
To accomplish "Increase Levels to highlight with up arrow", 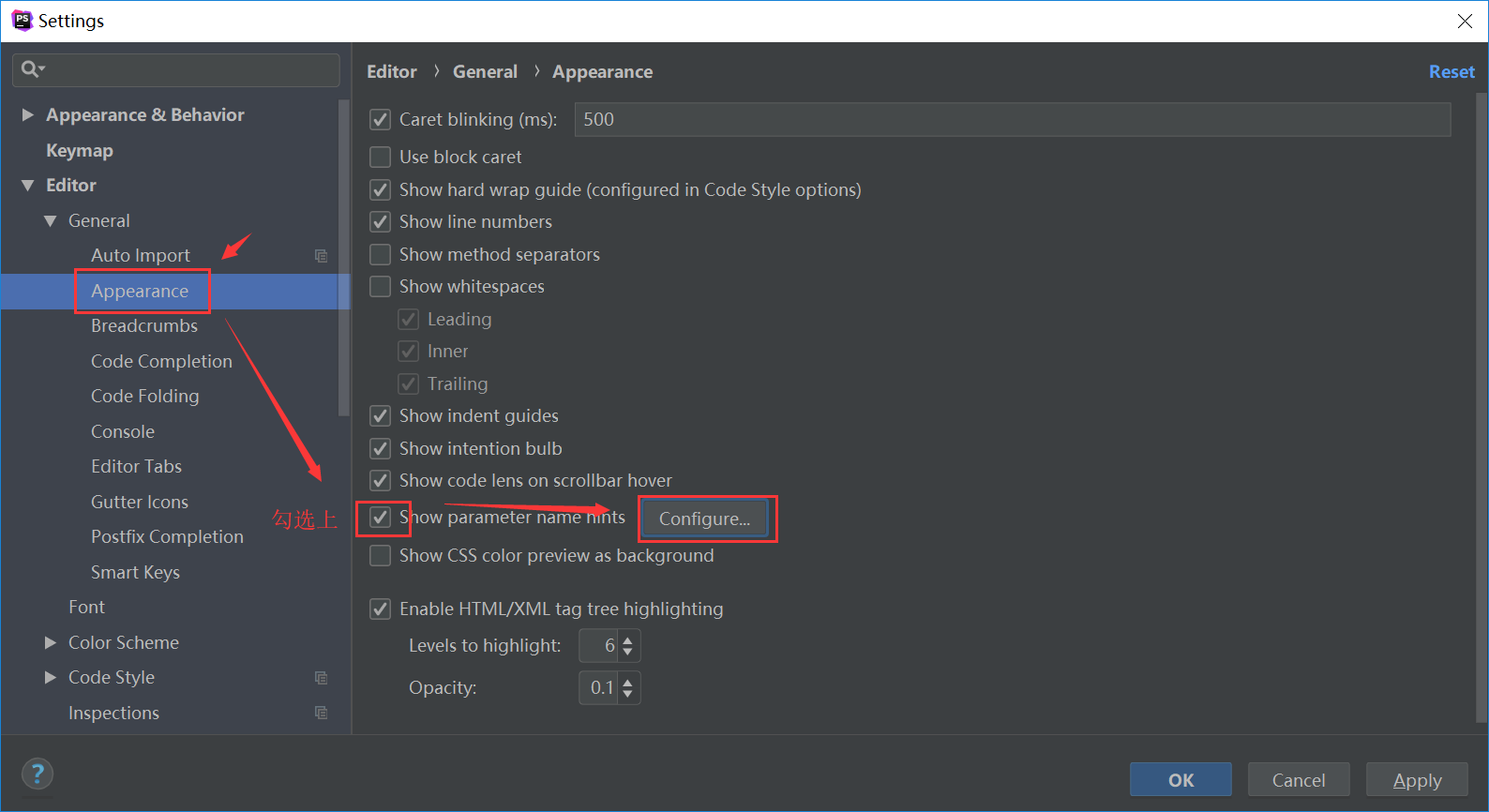I will point(627,639).
